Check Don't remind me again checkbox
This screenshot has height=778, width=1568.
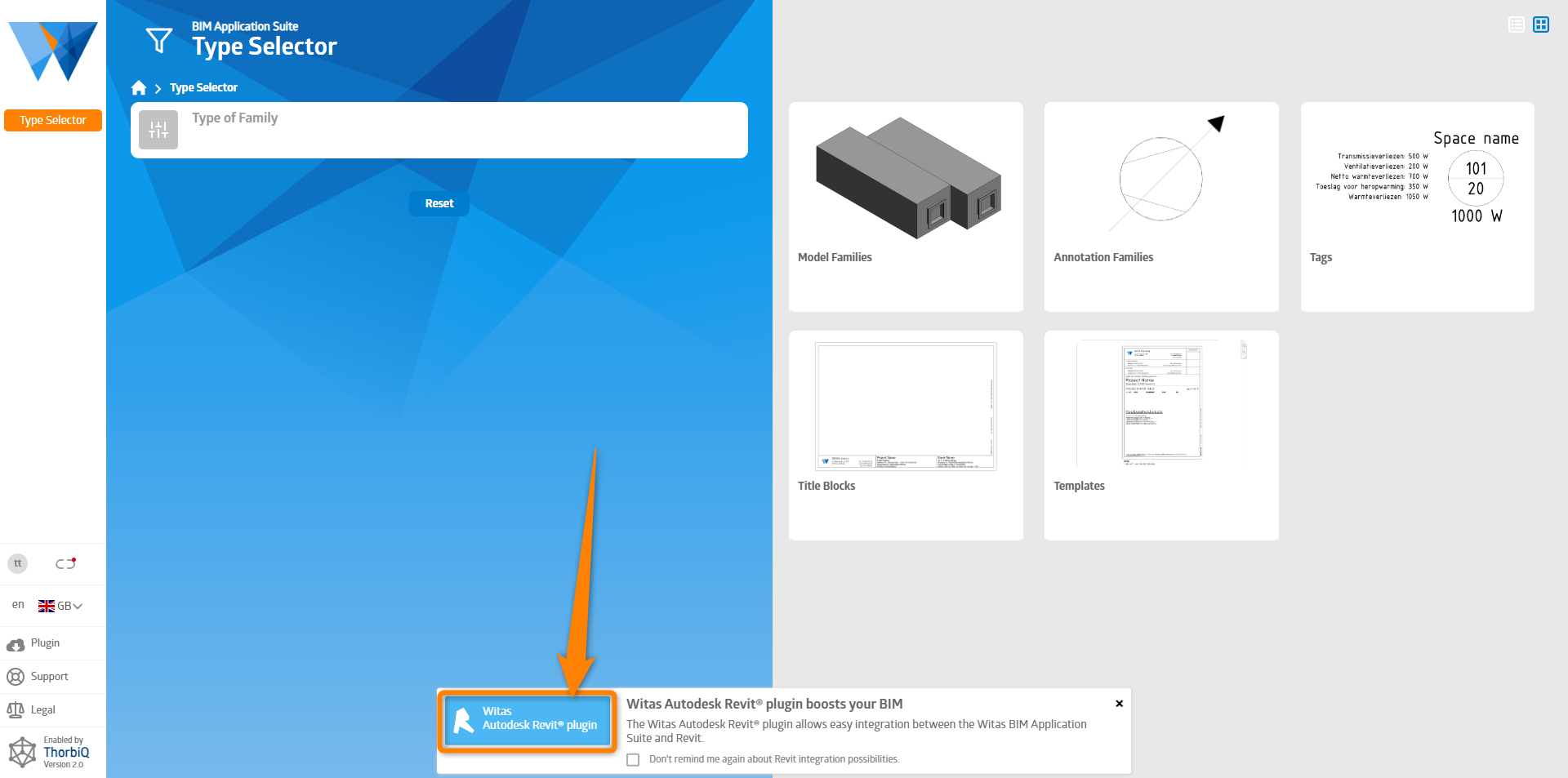[633, 760]
